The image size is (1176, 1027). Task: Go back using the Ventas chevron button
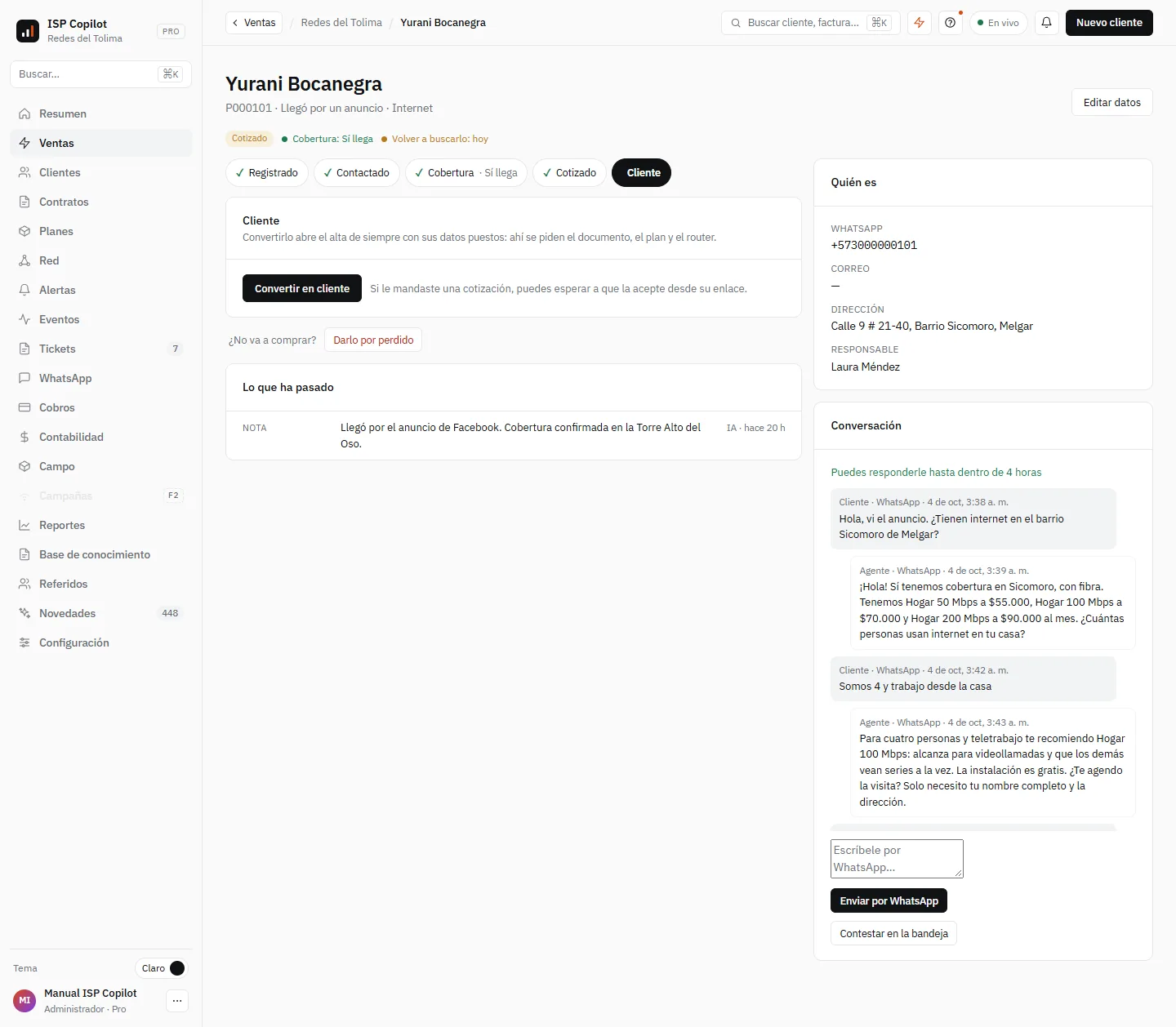click(x=254, y=23)
